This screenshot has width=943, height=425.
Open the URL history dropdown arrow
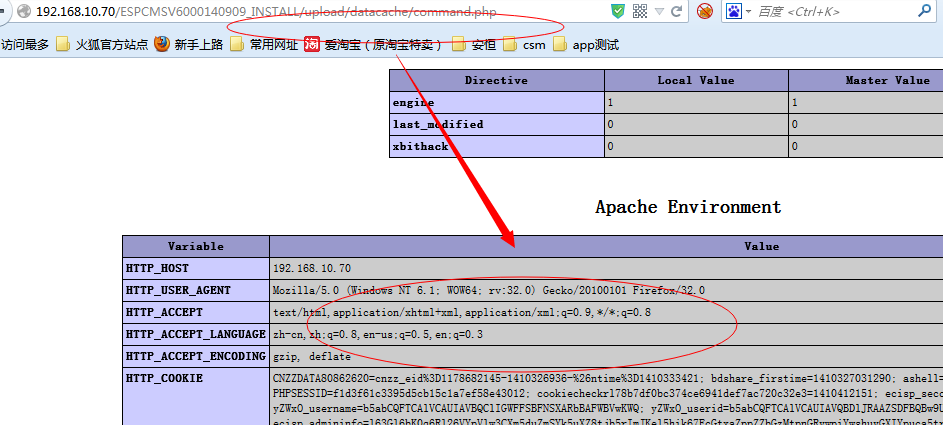click(x=660, y=11)
